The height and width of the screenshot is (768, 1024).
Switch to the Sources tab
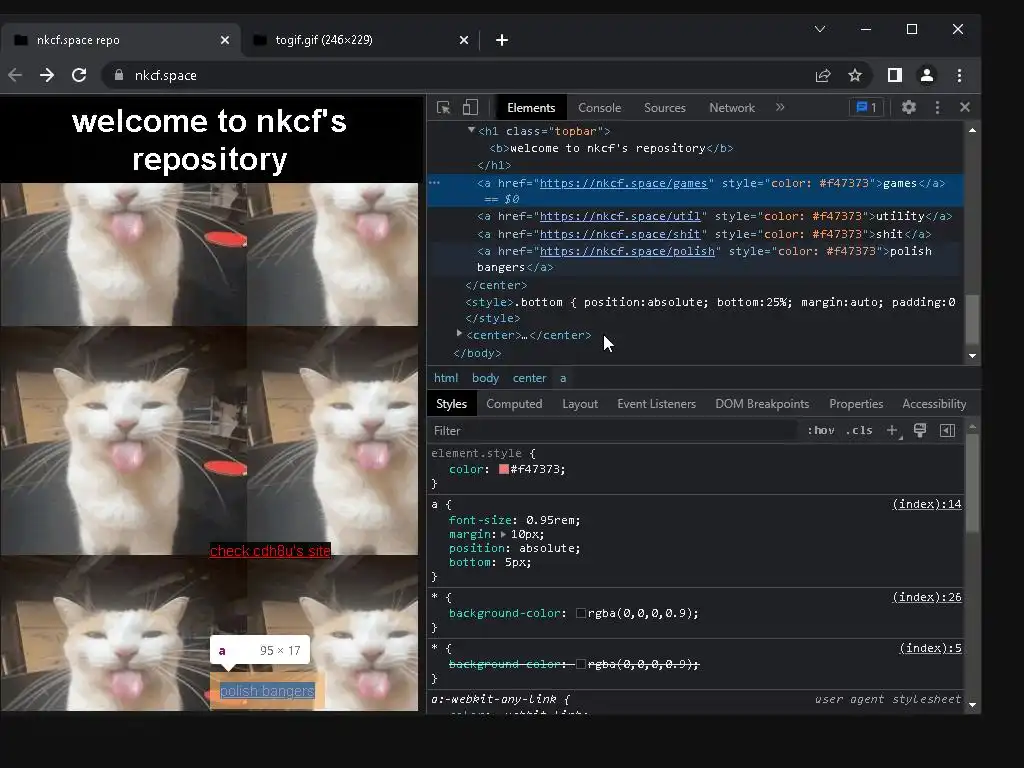coord(664,108)
